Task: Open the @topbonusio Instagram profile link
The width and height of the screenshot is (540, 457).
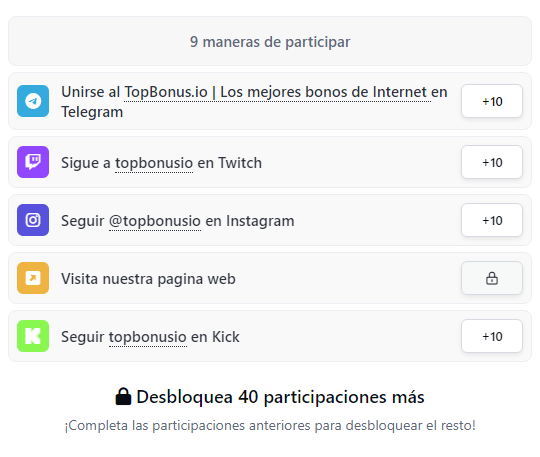Action: click(x=155, y=221)
